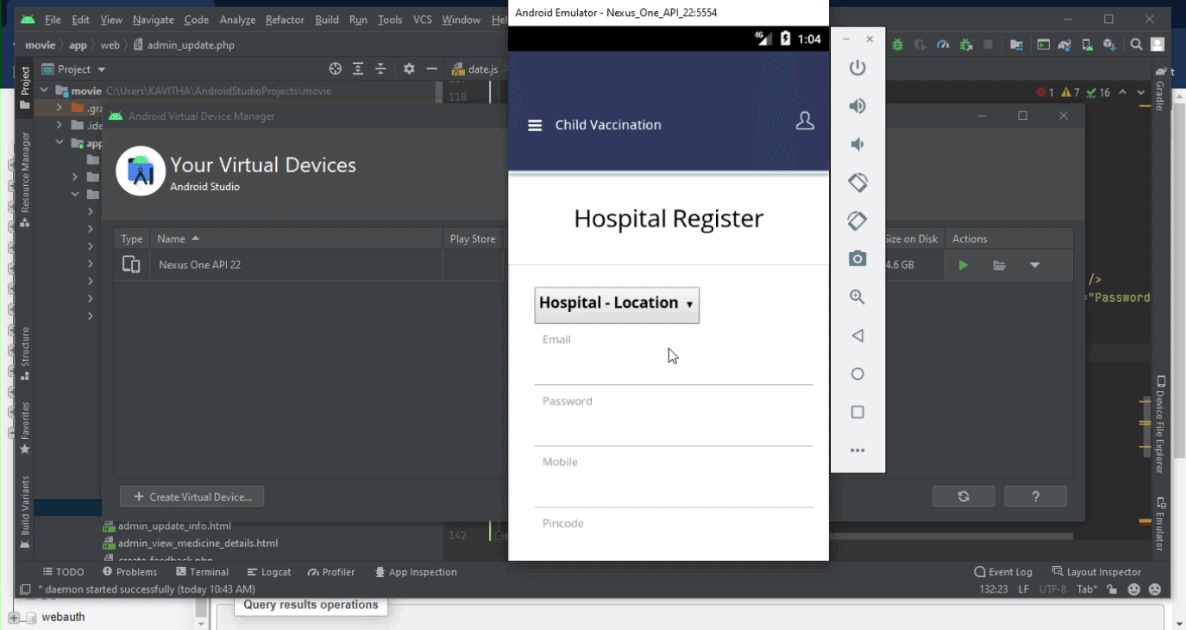Open the AVD actions dropdown arrow
Screen dimensions: 1186x630
click(1035, 265)
